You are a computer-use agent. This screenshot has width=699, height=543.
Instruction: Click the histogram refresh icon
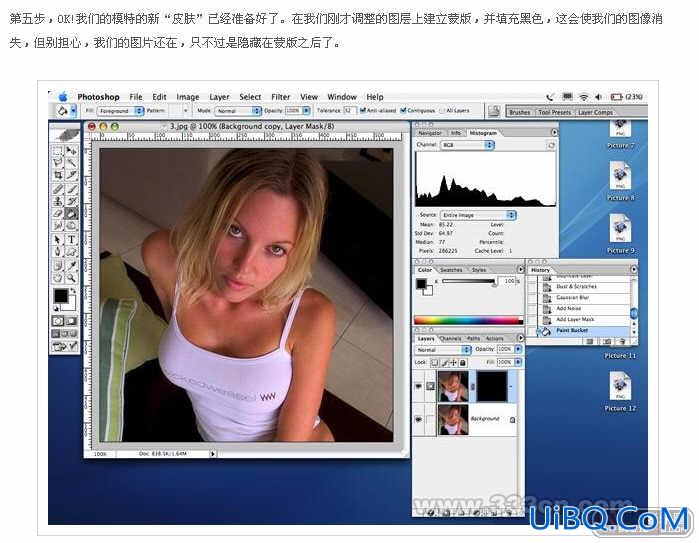[x=551, y=145]
